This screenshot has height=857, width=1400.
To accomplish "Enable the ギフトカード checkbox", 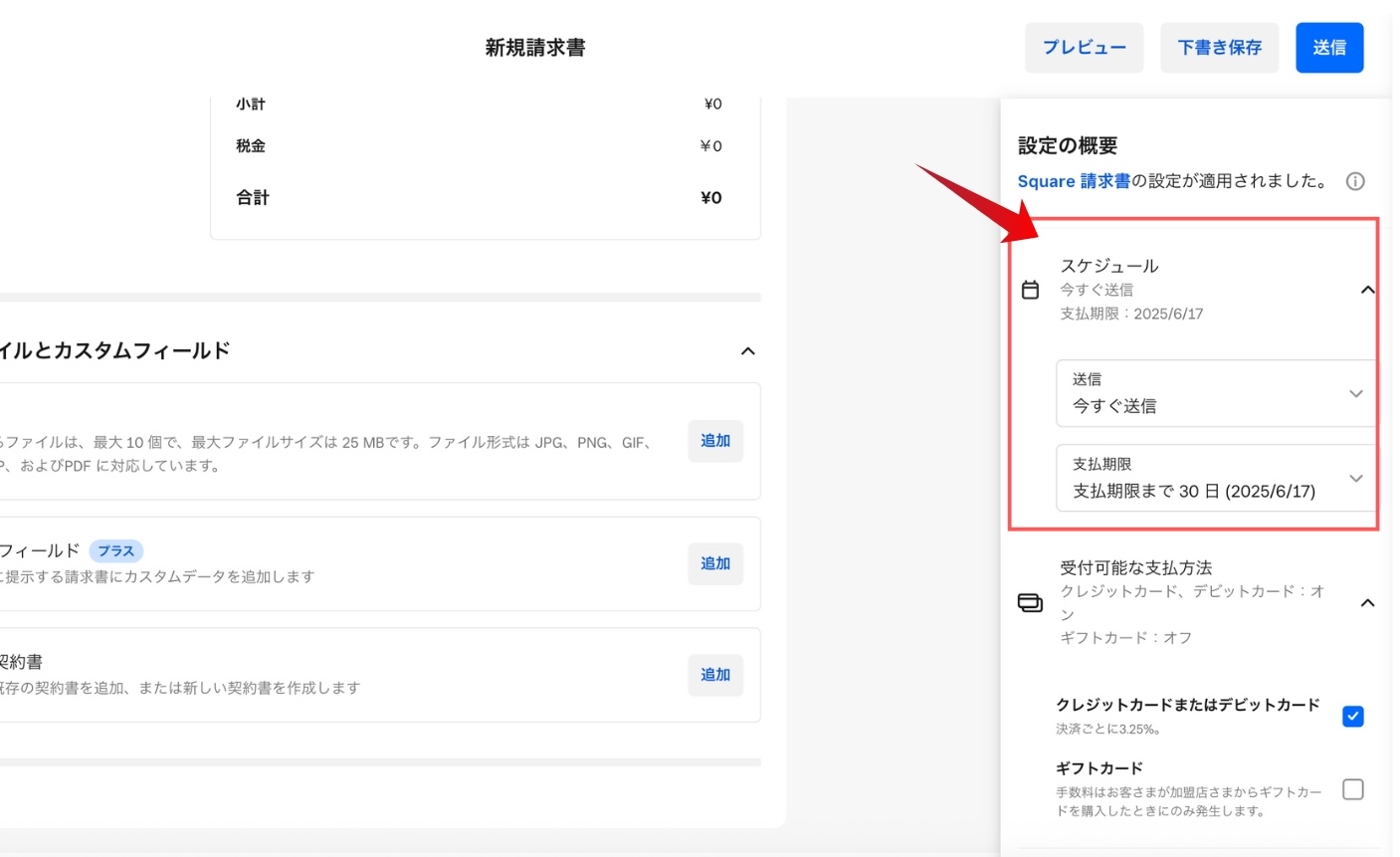I will (x=1352, y=789).
